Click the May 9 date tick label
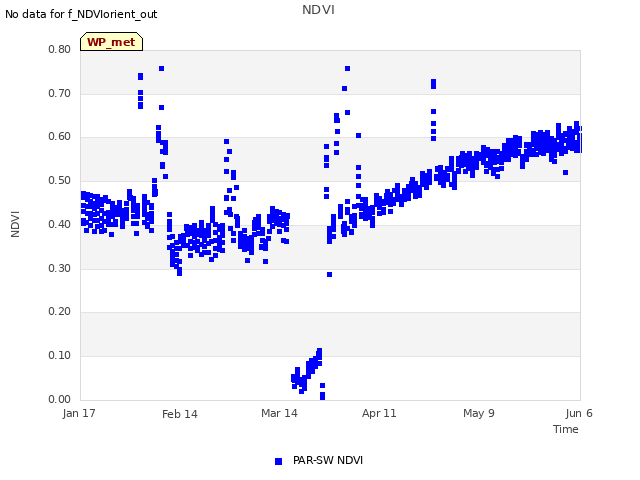 [479, 413]
